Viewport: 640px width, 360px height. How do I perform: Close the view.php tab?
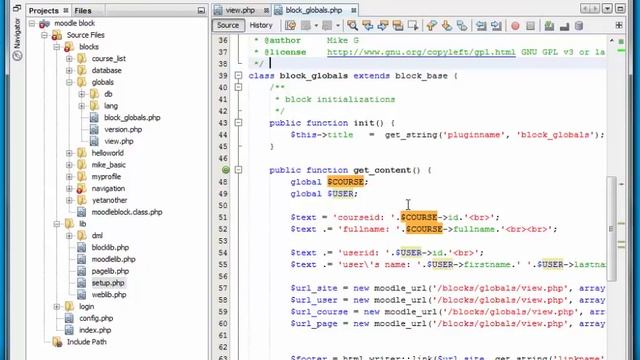266,10
